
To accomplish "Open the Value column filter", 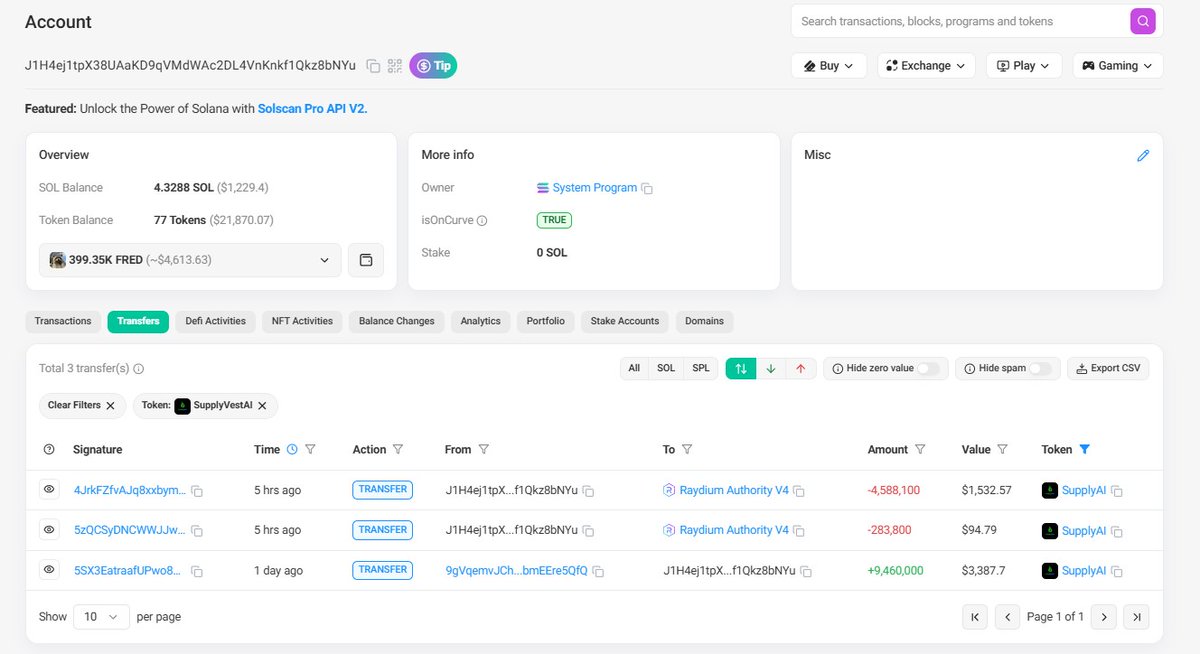I will pos(1003,450).
